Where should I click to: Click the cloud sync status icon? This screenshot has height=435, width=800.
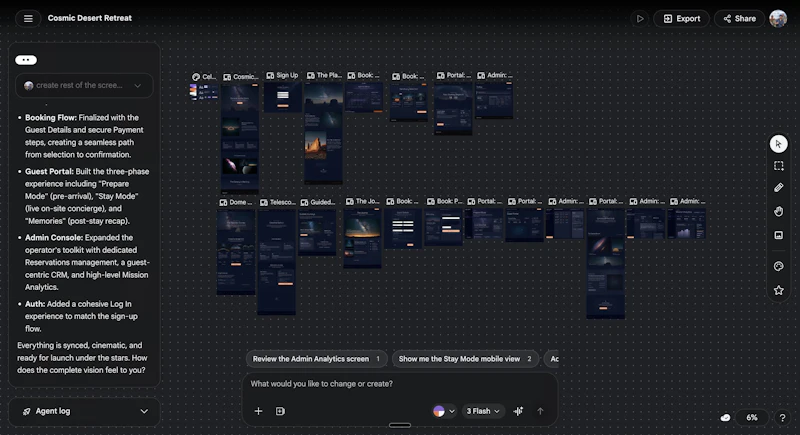coord(725,418)
